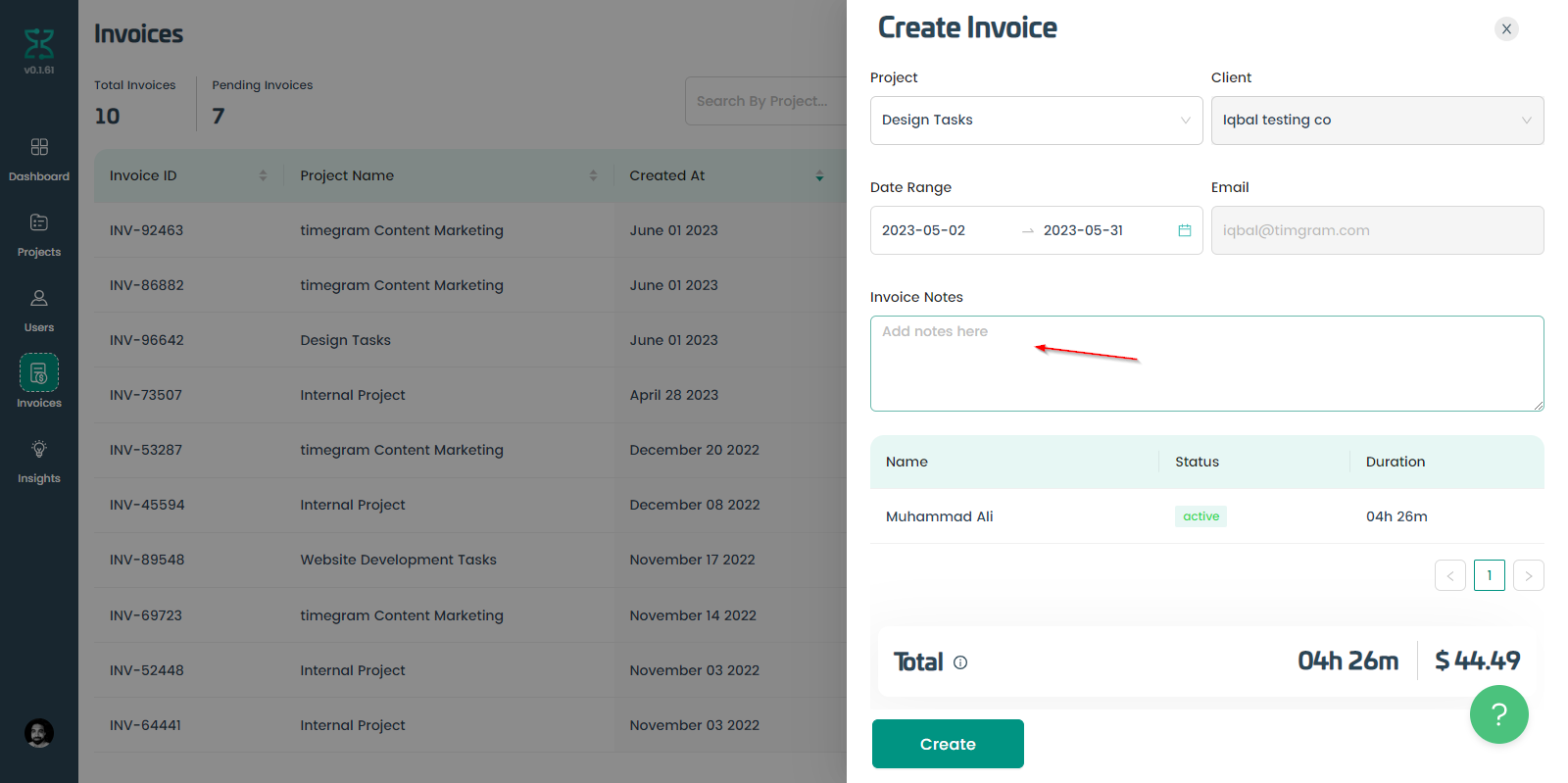Image resolution: width=1568 pixels, height=783 pixels.
Task: Select page 1 in pagination
Action: click(1490, 575)
